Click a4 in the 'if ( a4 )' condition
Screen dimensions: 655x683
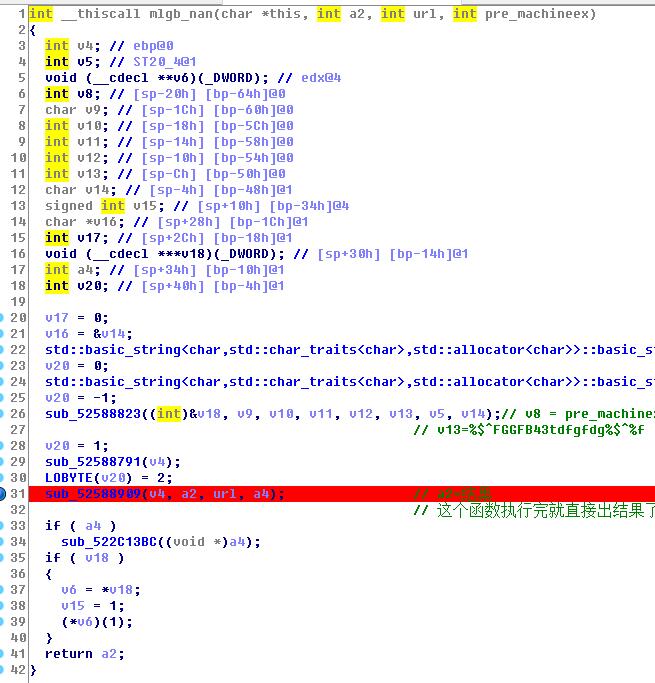(93, 526)
